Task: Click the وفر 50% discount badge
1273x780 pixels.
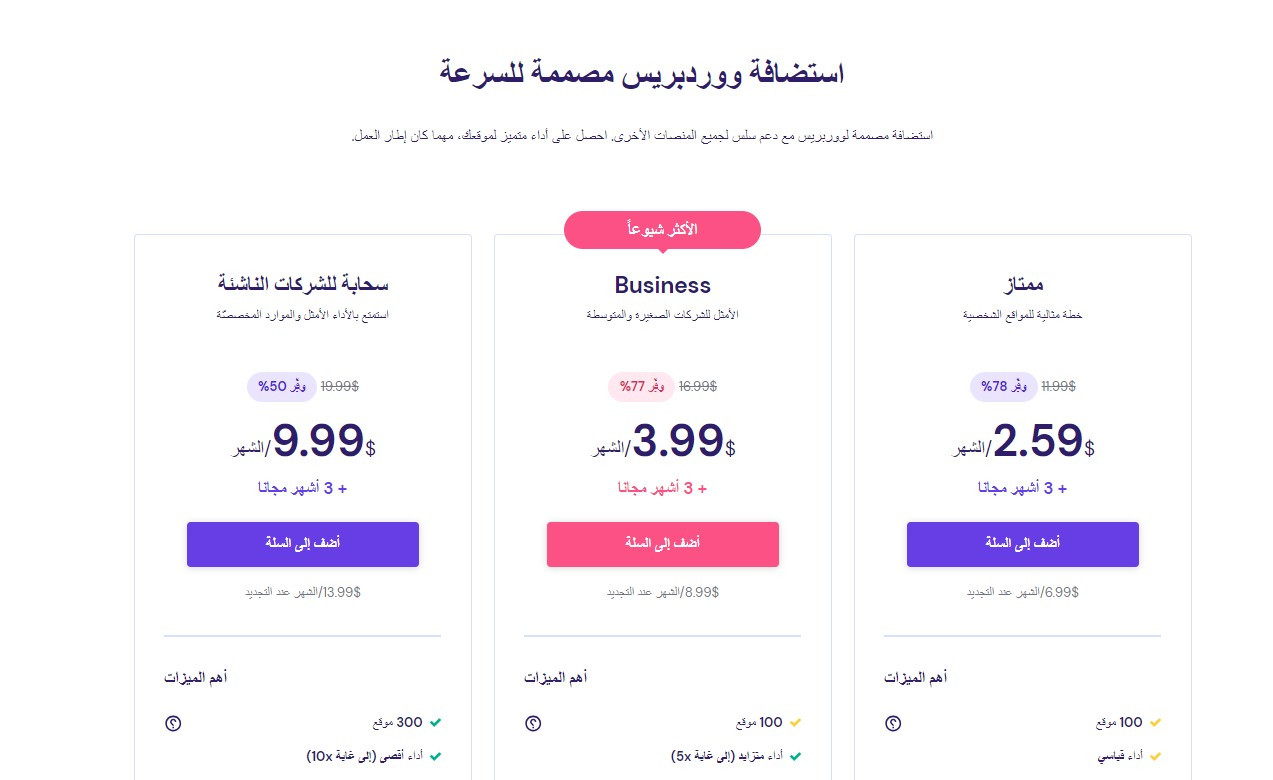Action: tap(282, 386)
